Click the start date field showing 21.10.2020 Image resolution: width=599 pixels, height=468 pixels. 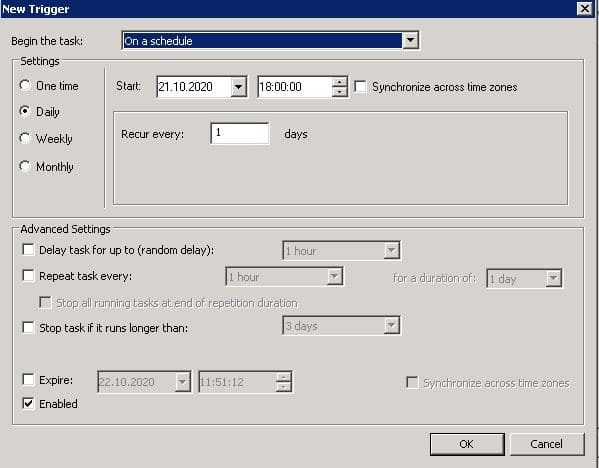(x=194, y=87)
